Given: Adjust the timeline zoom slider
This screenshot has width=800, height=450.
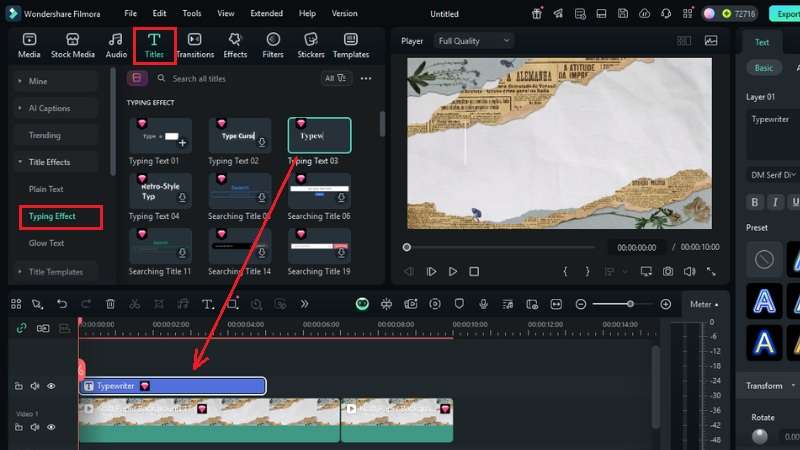Looking at the screenshot, I should point(631,304).
